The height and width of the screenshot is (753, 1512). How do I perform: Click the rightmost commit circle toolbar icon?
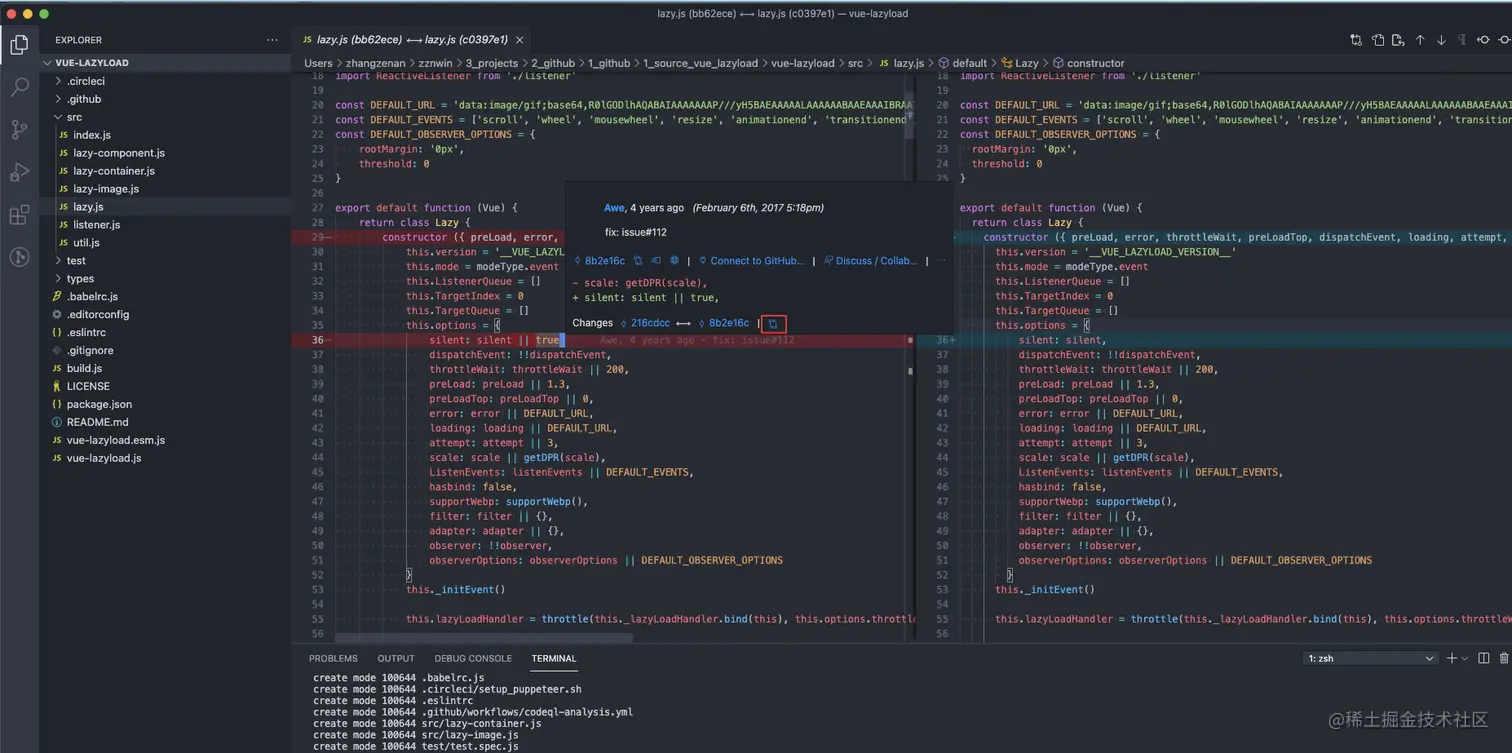tap(1505, 40)
